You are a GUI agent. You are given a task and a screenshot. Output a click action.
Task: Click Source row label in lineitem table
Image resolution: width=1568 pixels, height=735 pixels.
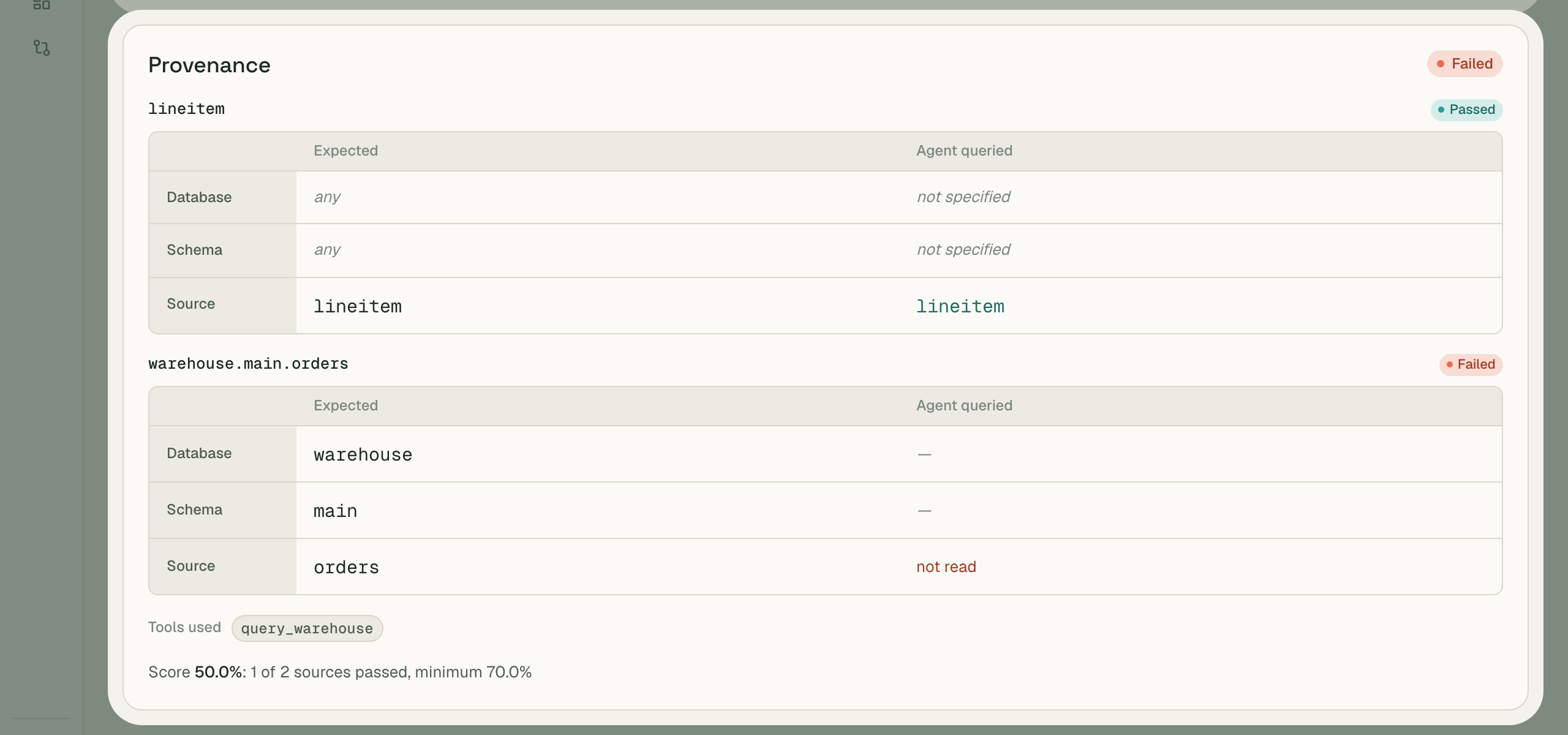click(x=190, y=304)
